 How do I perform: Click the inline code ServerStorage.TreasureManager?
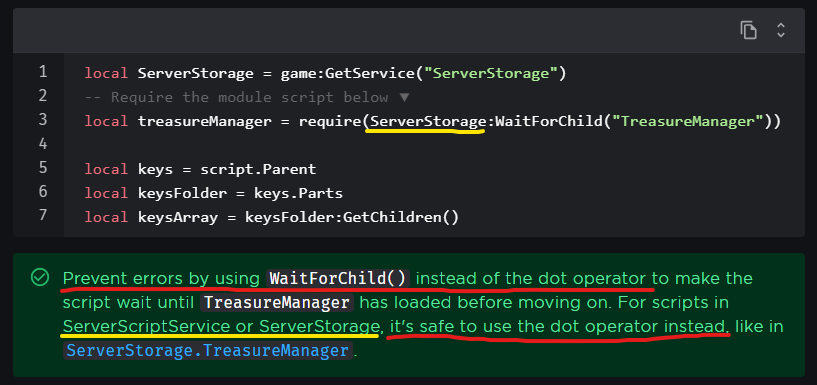208,350
